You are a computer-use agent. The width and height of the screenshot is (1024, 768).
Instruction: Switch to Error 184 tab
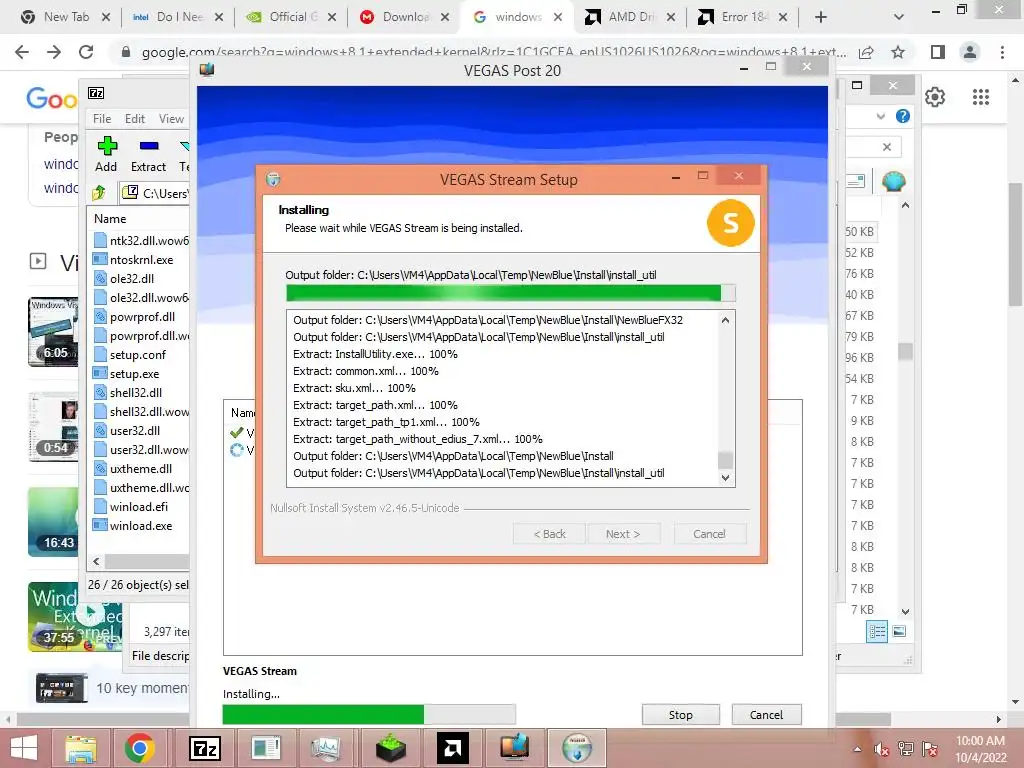(x=743, y=17)
